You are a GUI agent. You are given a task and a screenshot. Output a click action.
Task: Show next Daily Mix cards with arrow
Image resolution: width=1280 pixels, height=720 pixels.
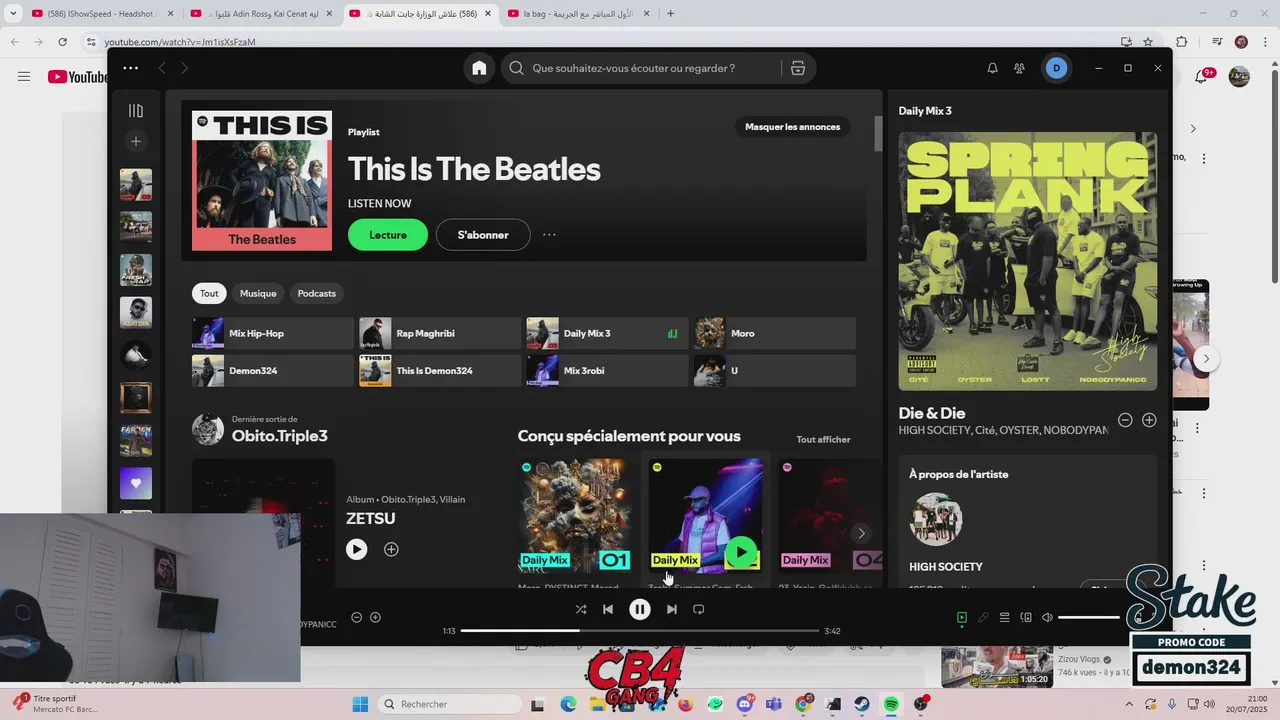(x=861, y=533)
